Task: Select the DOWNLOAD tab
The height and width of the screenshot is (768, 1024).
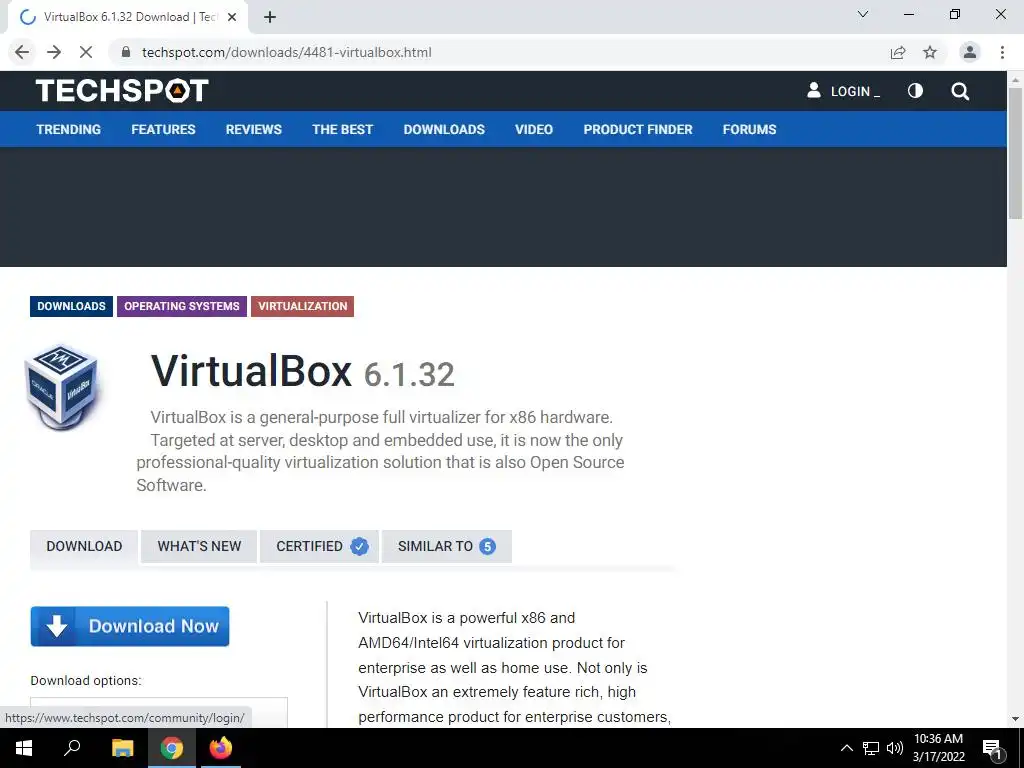Action: click(84, 546)
